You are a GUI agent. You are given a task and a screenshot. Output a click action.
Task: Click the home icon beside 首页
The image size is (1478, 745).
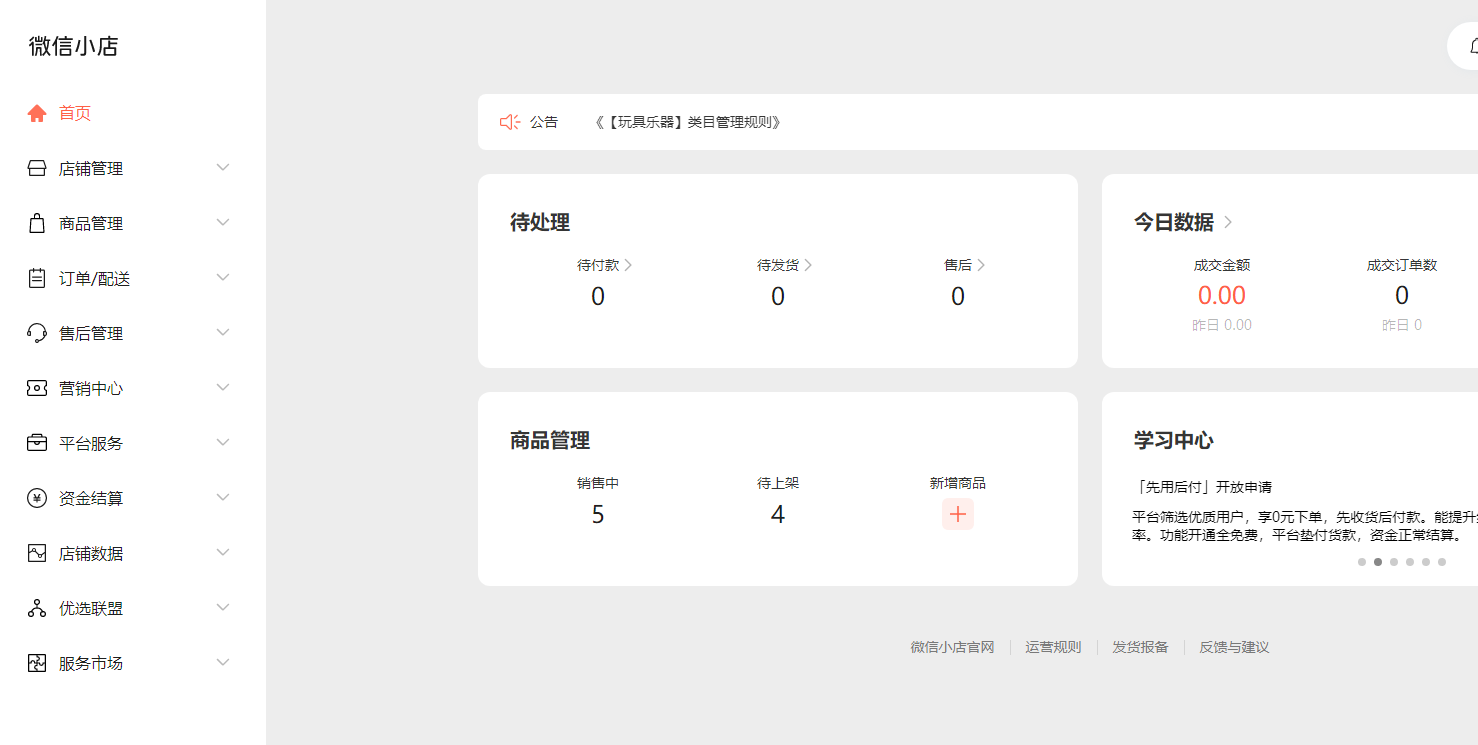[37, 113]
